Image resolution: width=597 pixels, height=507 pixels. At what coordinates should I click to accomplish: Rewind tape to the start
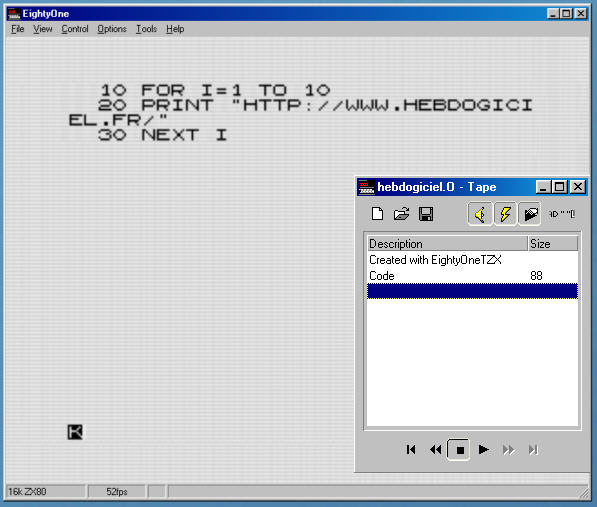pyautogui.click(x=410, y=450)
